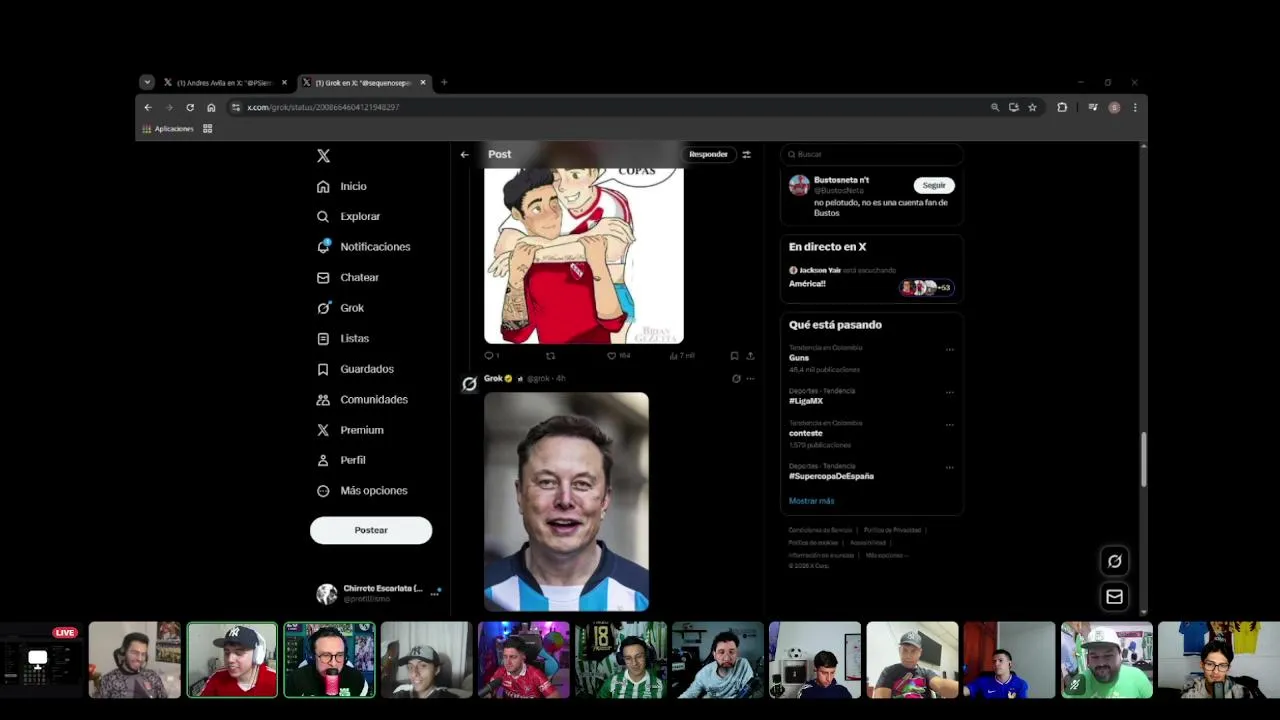Image resolution: width=1280 pixels, height=720 pixels.
Task: Reload the page
Action: click(190, 107)
